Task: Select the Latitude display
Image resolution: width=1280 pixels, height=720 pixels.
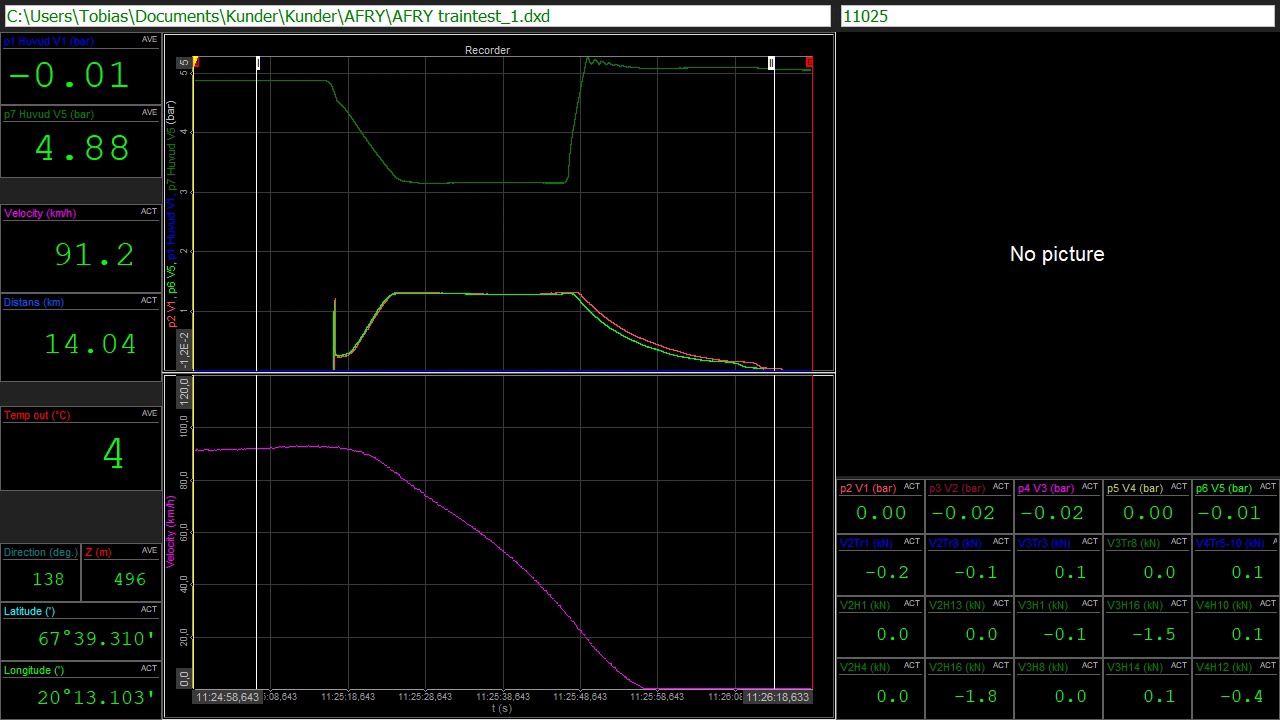Action: click(81, 631)
